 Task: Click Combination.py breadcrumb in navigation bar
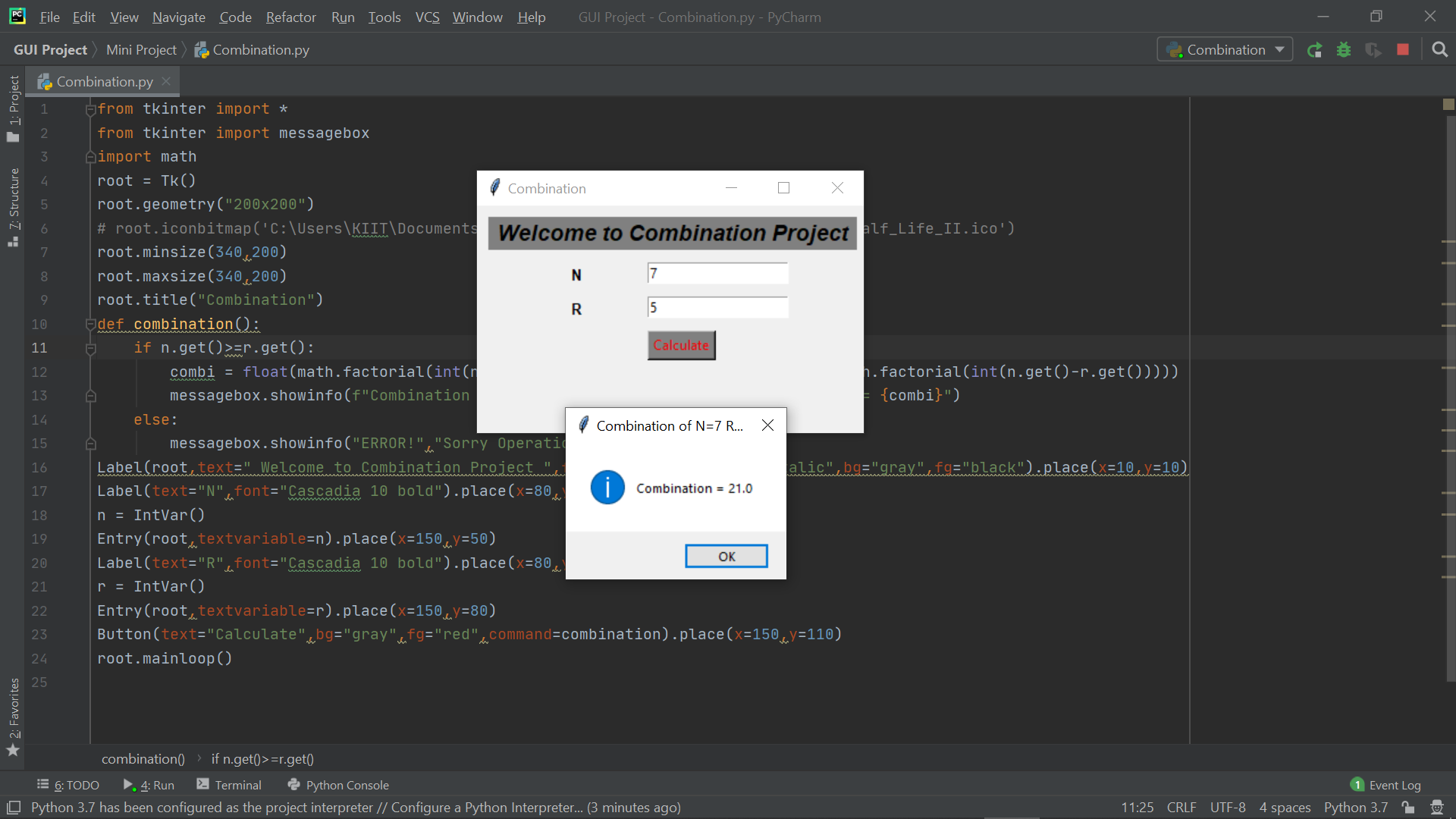pyautogui.click(x=252, y=50)
